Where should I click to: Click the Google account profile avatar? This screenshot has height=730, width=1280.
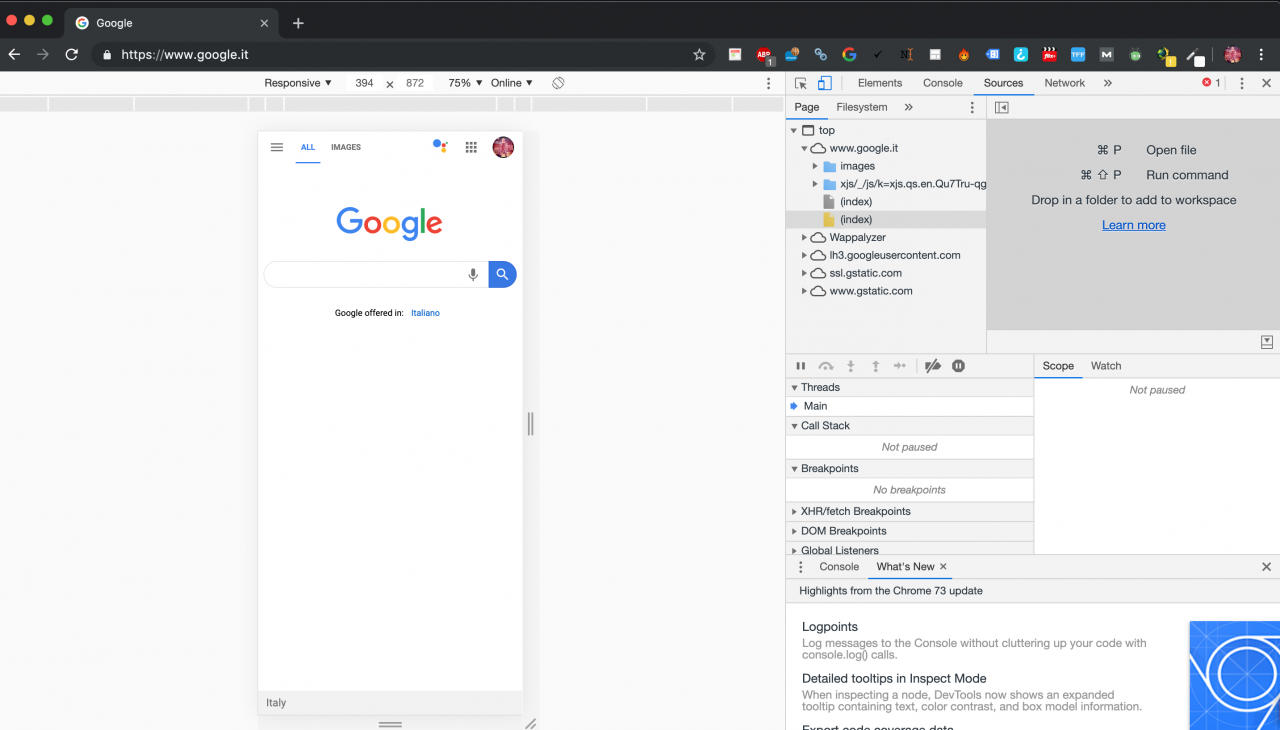(503, 147)
